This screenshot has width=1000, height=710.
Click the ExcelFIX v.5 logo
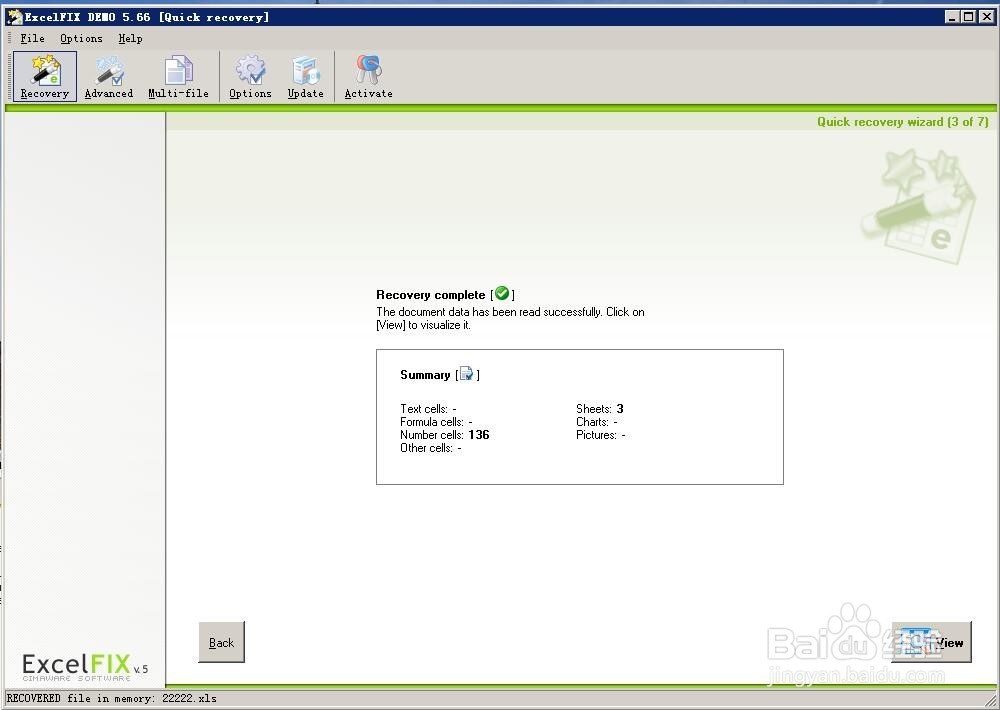85,667
